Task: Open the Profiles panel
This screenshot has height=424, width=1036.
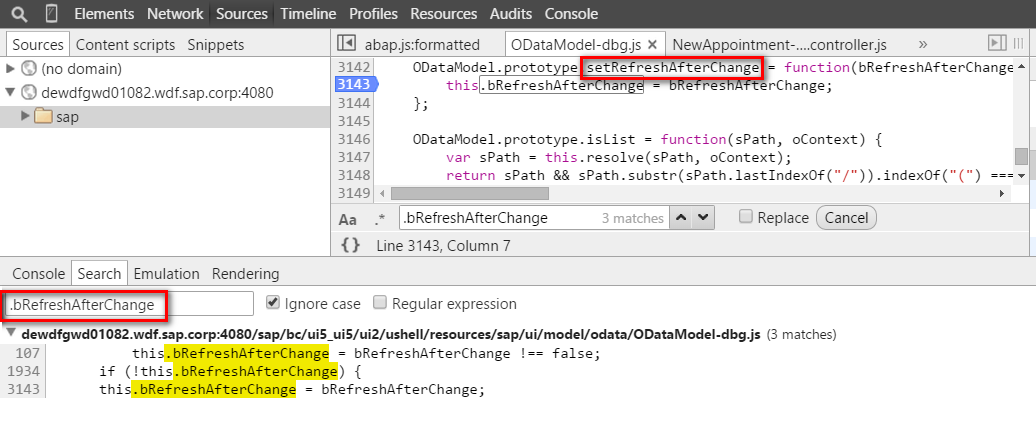Action: point(373,14)
